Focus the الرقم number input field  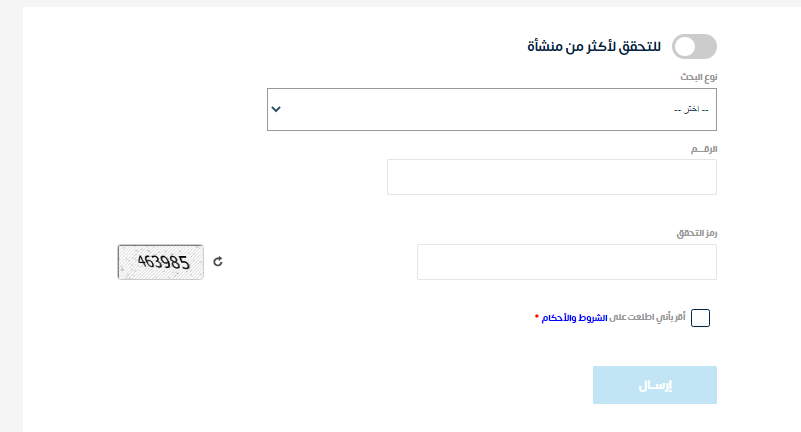(x=552, y=177)
